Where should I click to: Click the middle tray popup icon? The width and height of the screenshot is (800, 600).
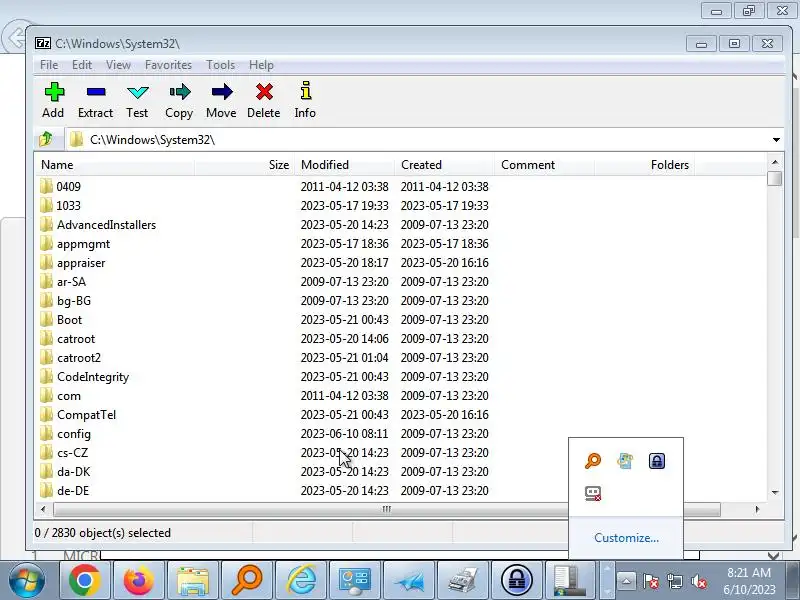(x=625, y=461)
